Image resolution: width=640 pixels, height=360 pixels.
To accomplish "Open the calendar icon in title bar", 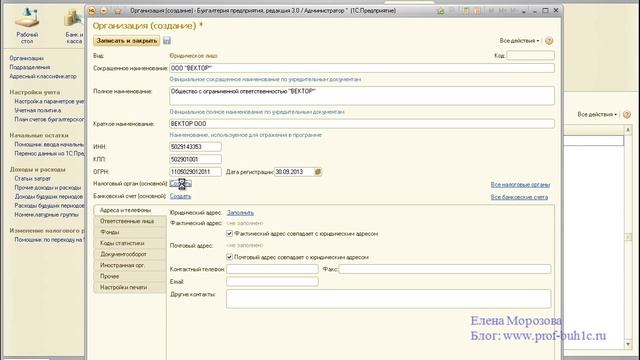I will (477, 11).
